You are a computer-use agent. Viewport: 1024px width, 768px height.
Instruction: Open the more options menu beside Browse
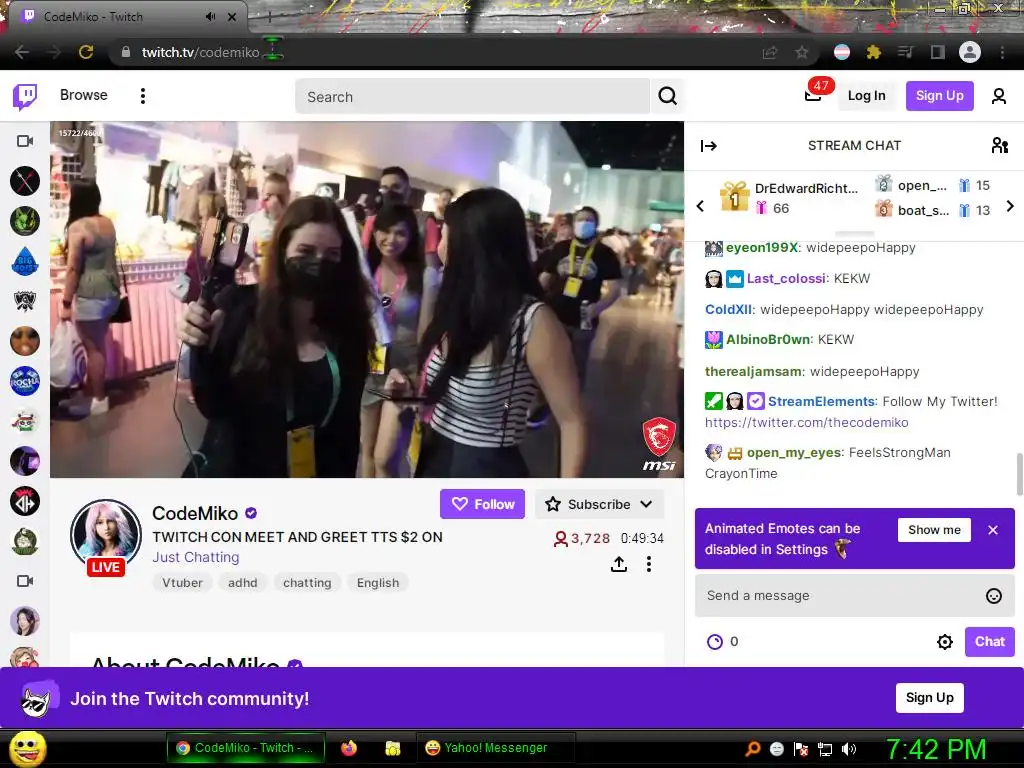(x=142, y=96)
